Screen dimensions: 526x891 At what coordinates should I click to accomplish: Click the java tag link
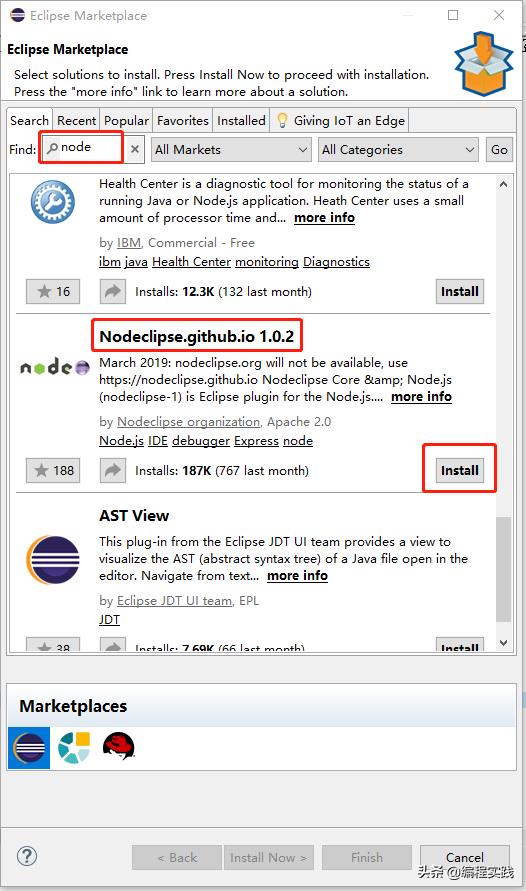coord(136,262)
